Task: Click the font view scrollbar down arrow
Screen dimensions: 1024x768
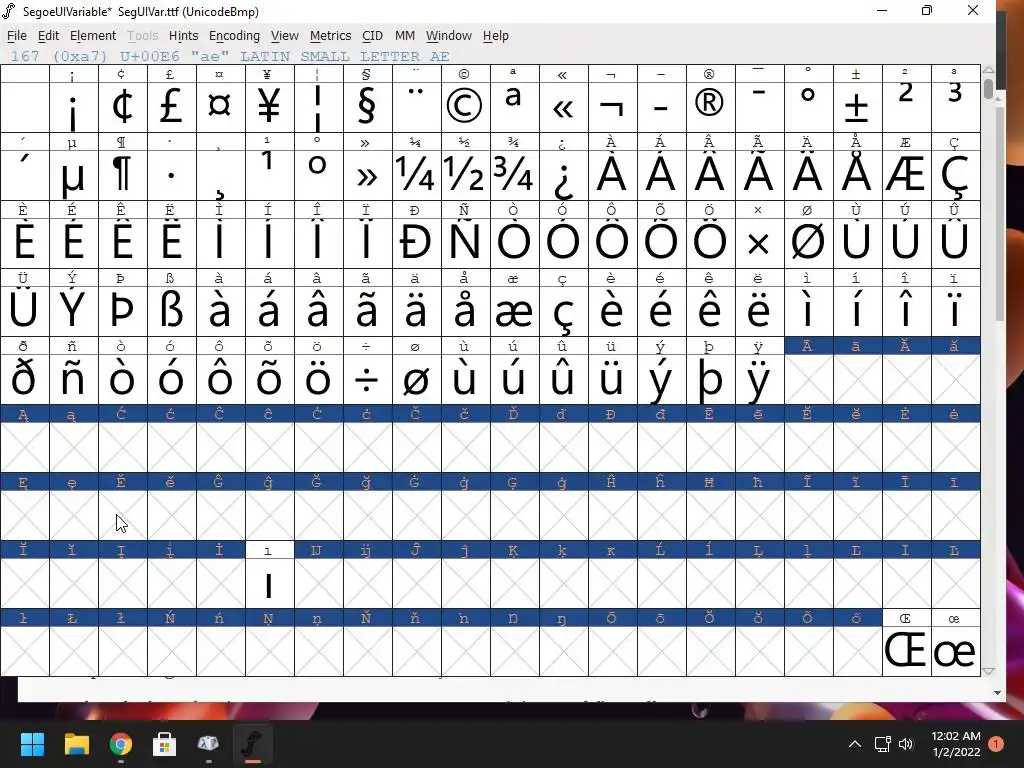Action: click(x=988, y=671)
